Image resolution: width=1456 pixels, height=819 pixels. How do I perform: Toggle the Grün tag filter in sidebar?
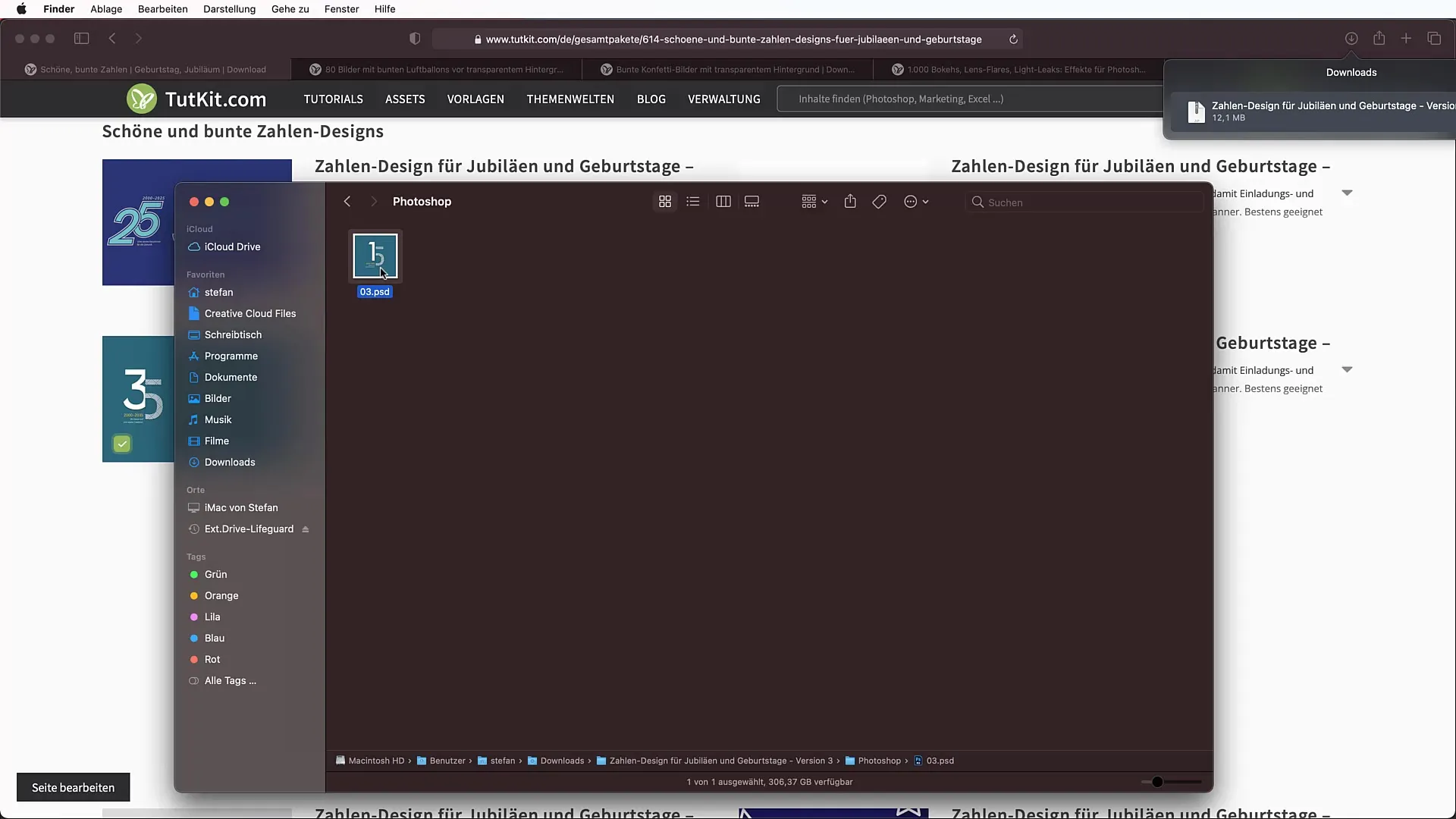216,574
